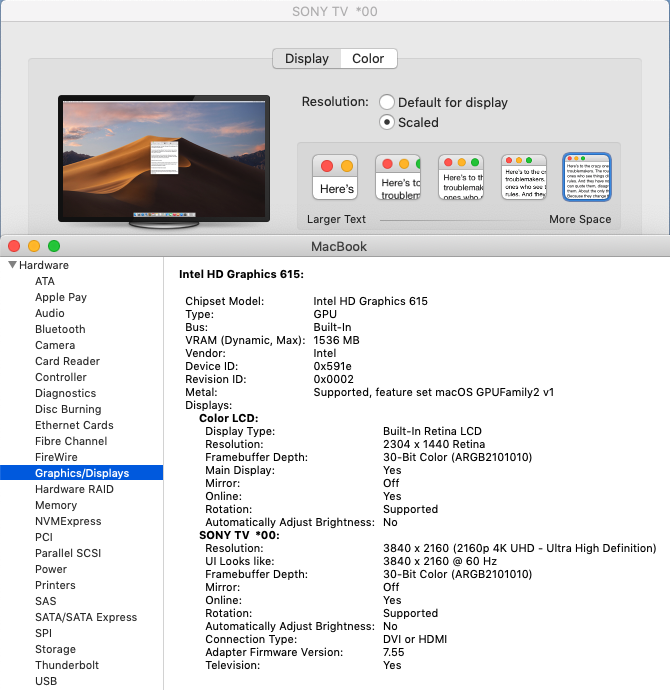Click the Metal feature set value text
The image size is (670, 690).
click(433, 392)
